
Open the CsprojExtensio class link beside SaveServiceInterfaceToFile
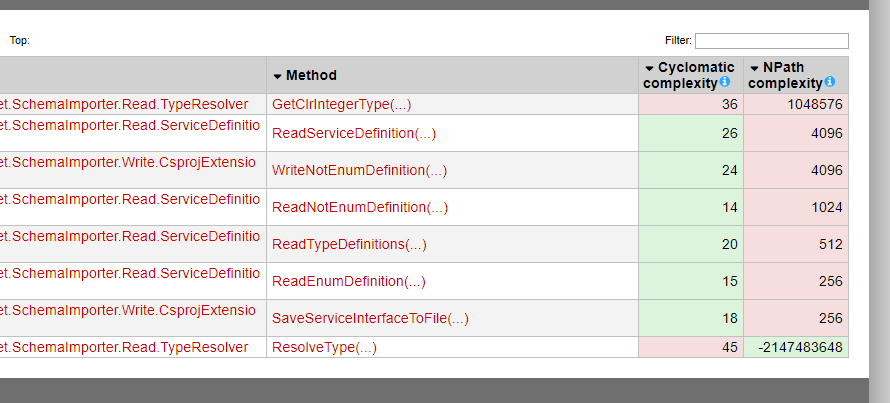click(128, 311)
